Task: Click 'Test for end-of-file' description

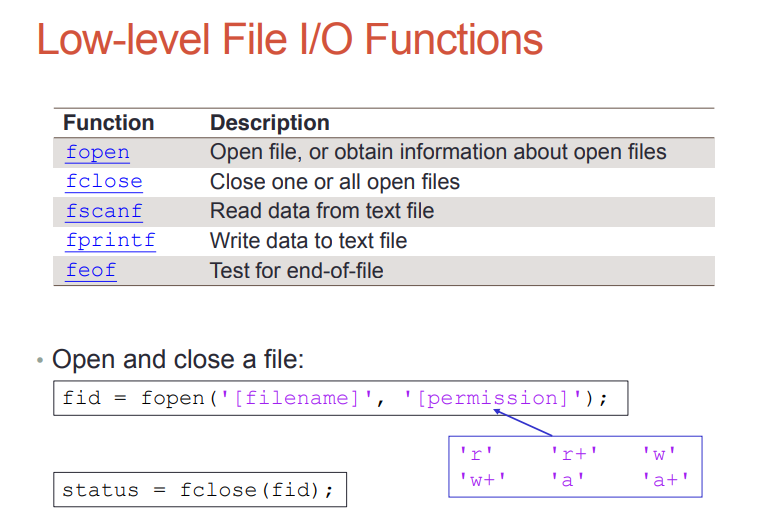Action: click(x=296, y=270)
